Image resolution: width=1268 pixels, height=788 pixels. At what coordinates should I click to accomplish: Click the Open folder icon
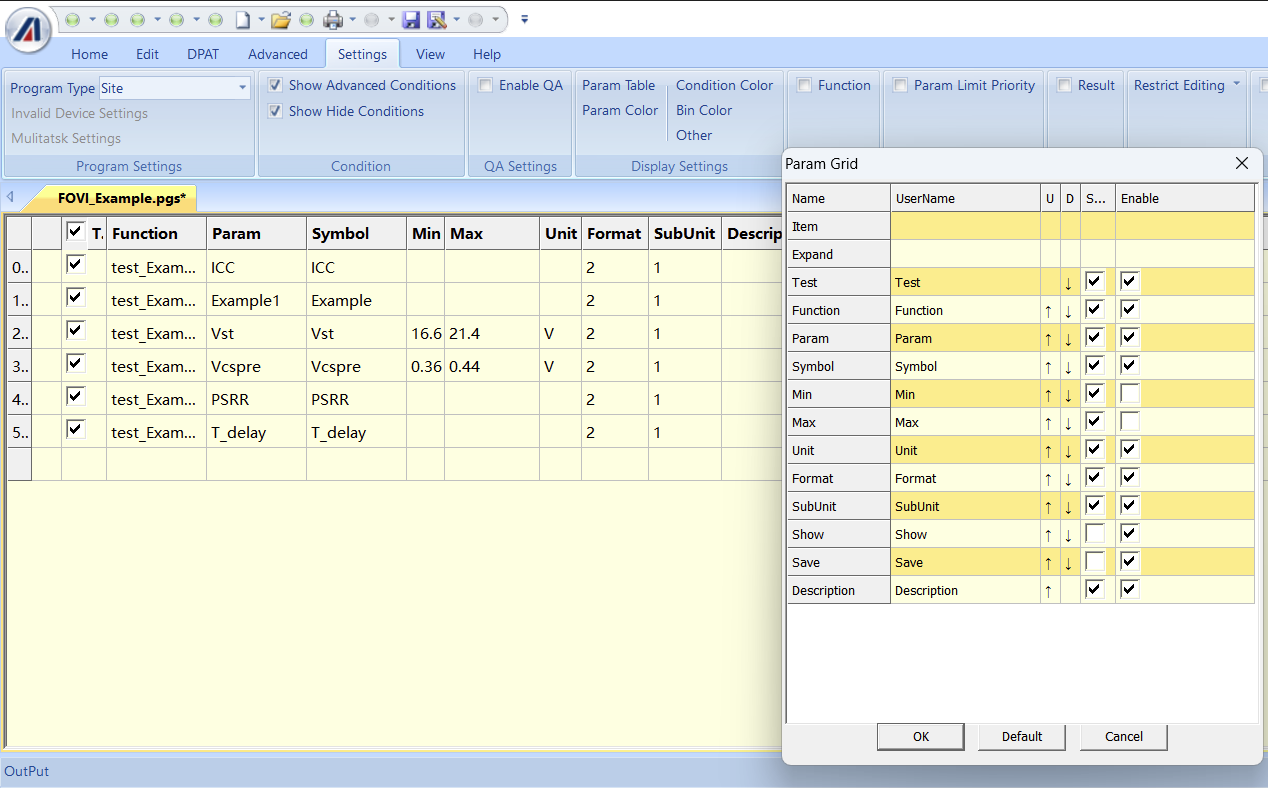tap(280, 19)
